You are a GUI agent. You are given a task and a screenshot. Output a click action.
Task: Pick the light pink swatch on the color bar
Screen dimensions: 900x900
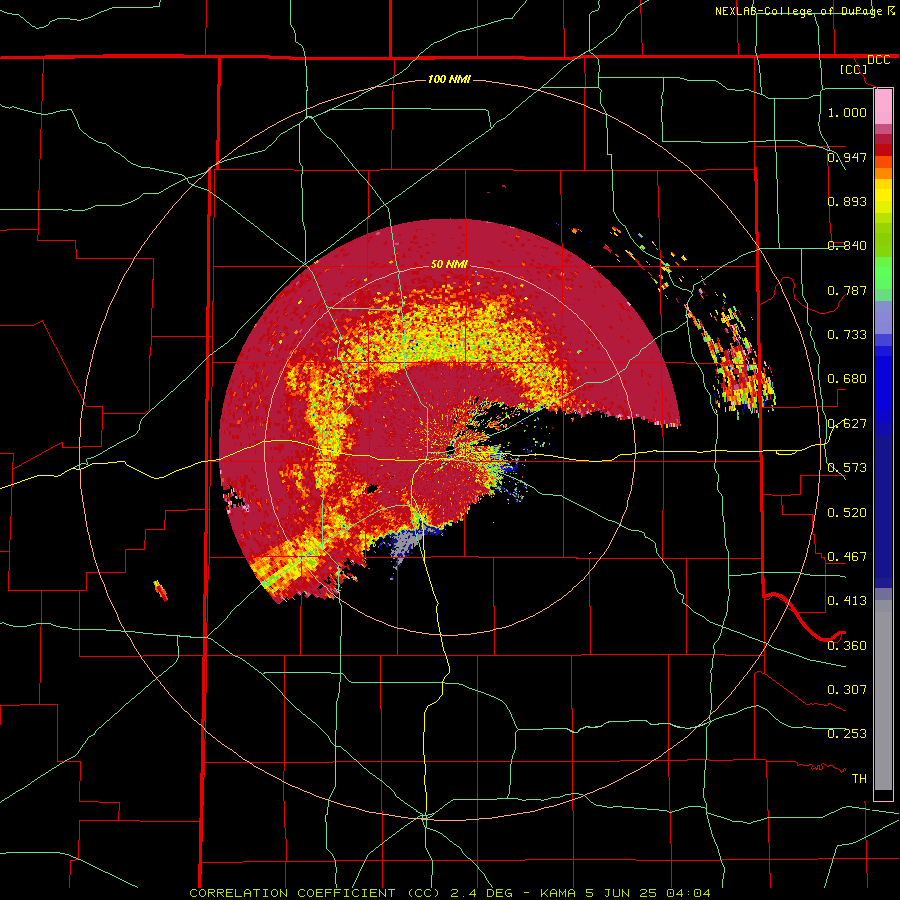pos(883,107)
